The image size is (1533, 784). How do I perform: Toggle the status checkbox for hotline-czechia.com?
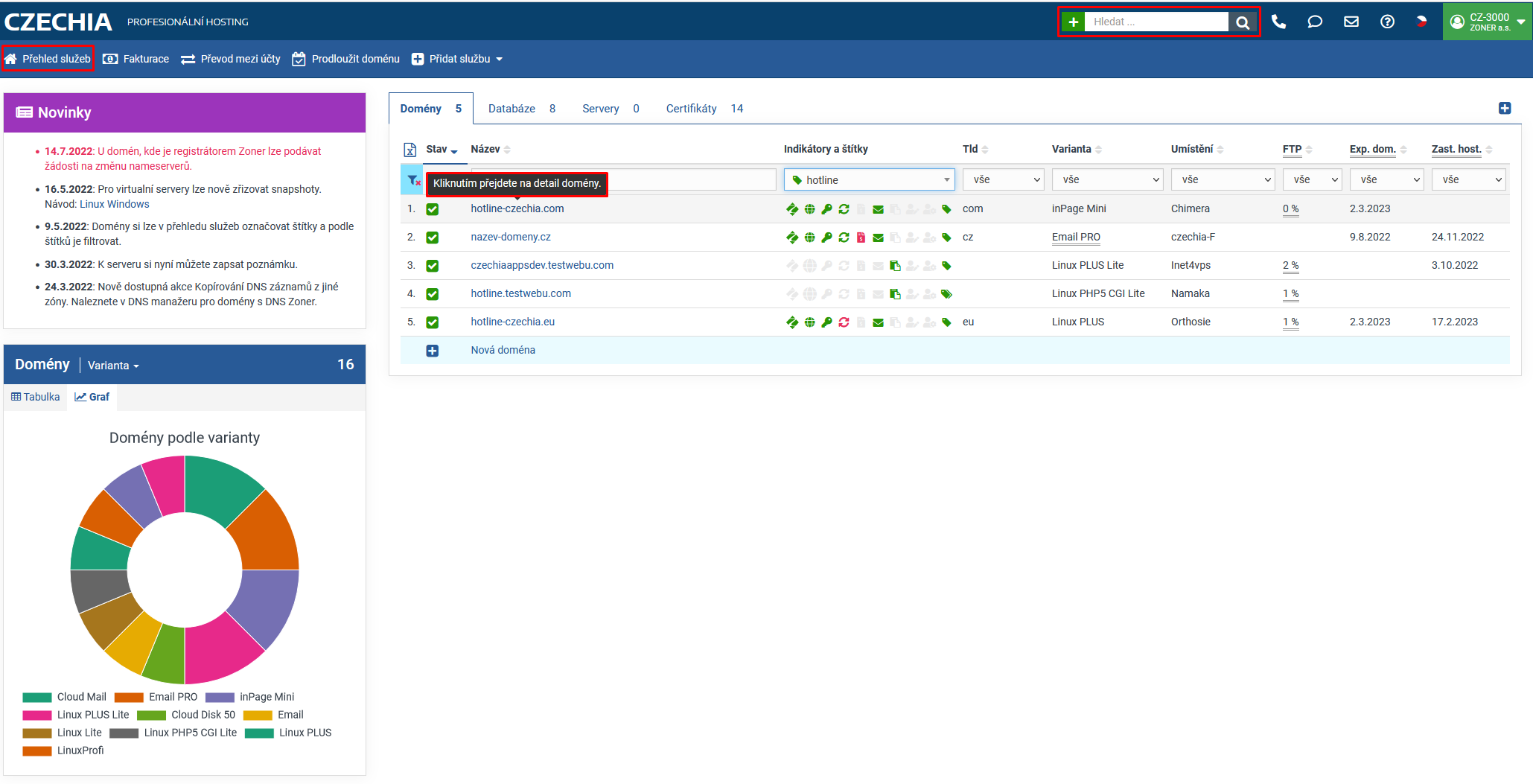(x=432, y=209)
